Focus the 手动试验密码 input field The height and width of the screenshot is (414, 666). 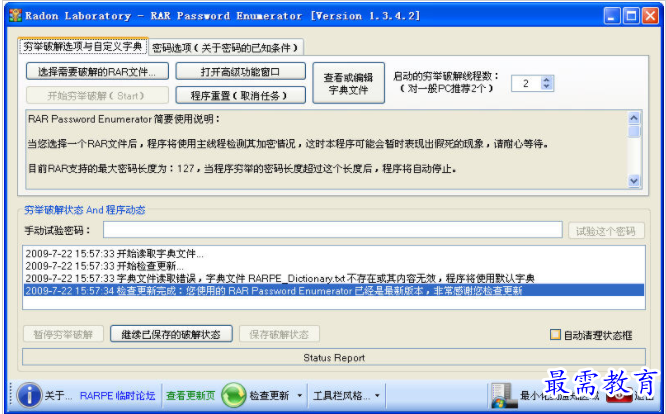pyautogui.click(x=333, y=230)
